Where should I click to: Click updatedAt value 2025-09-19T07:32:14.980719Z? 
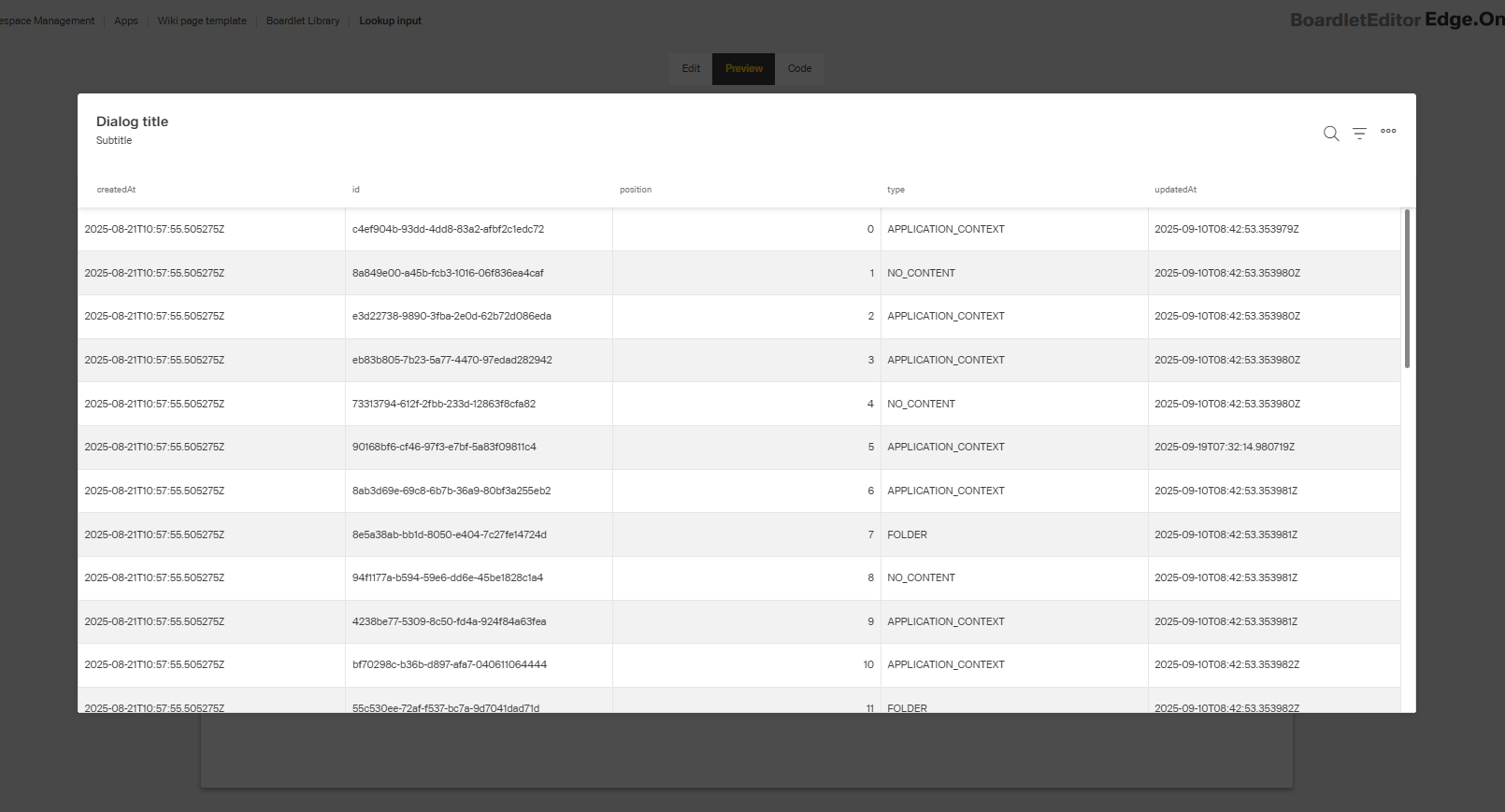(x=1225, y=447)
